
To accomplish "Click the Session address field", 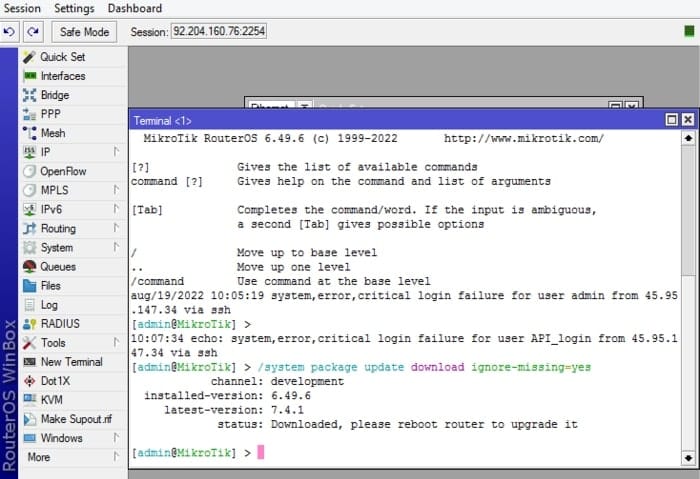I will click(x=219, y=31).
